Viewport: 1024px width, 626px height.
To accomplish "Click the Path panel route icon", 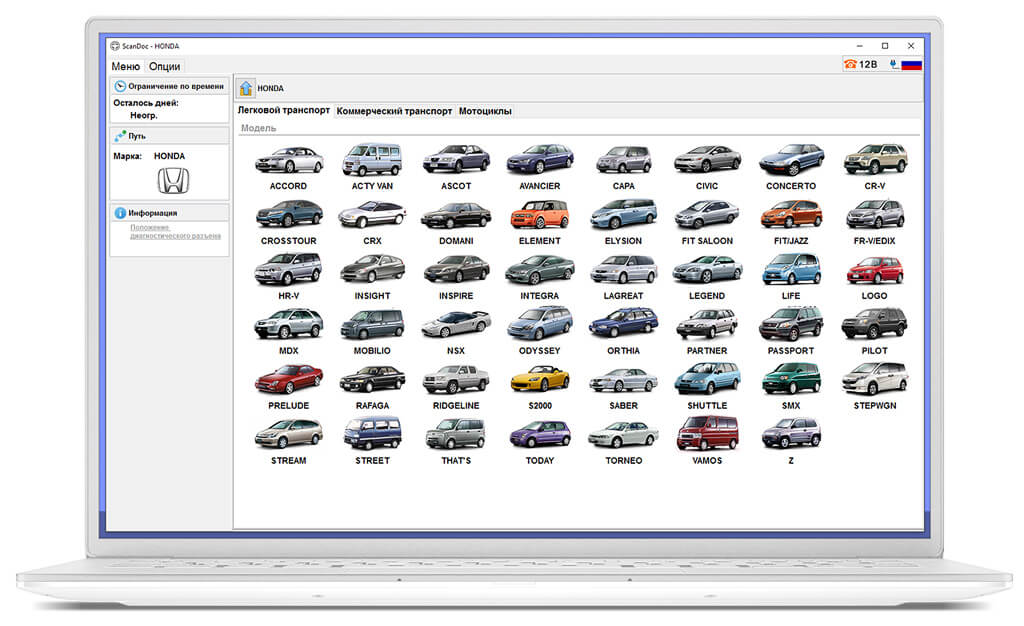I will pyautogui.click(x=120, y=136).
